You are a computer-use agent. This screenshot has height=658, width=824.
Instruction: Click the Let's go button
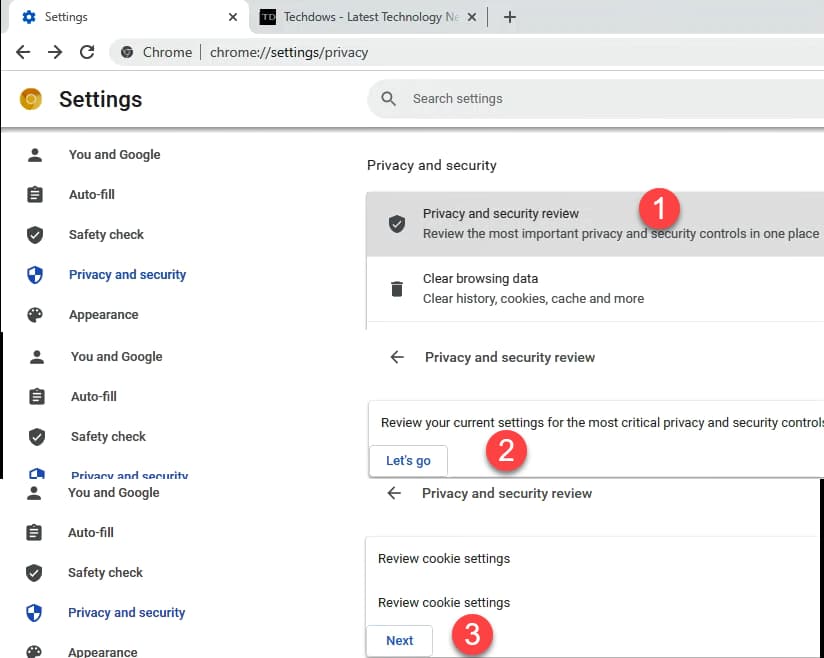pos(408,460)
